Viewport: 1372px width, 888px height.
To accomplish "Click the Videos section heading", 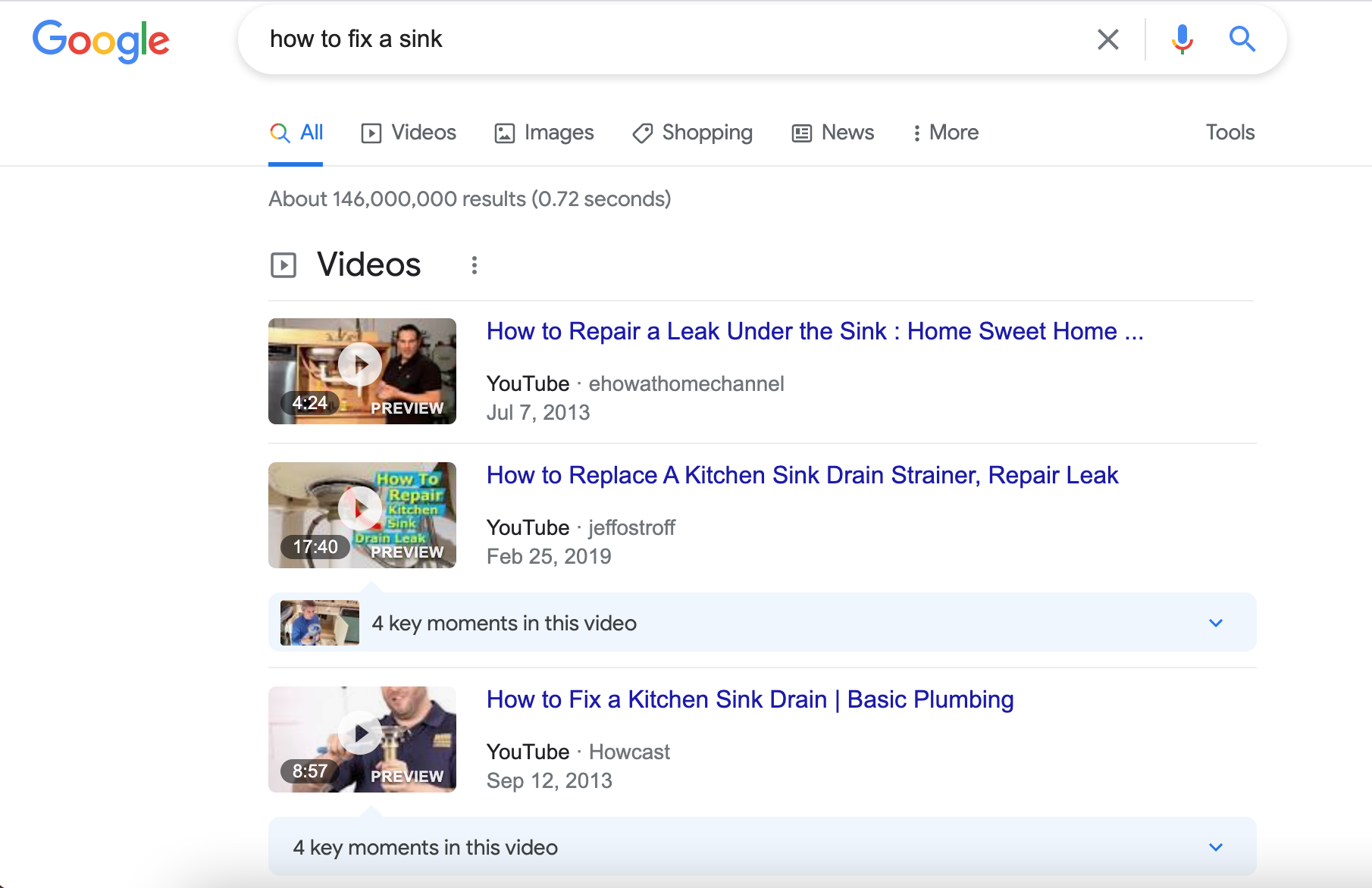I will [368, 264].
